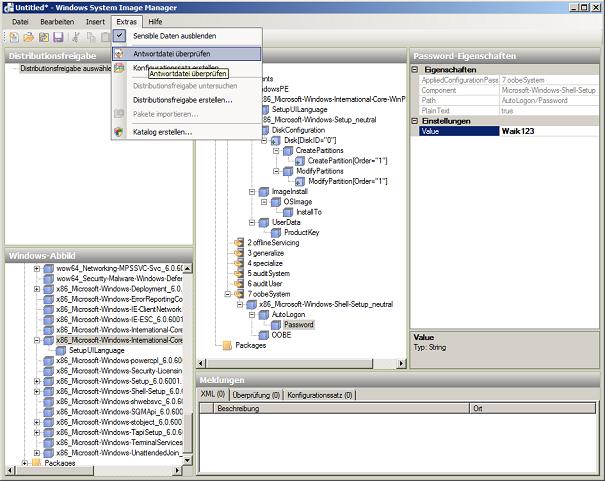Click the 2 offlineServicing pass icon
Viewport: 605px width, 481px height.
[x=239, y=243]
